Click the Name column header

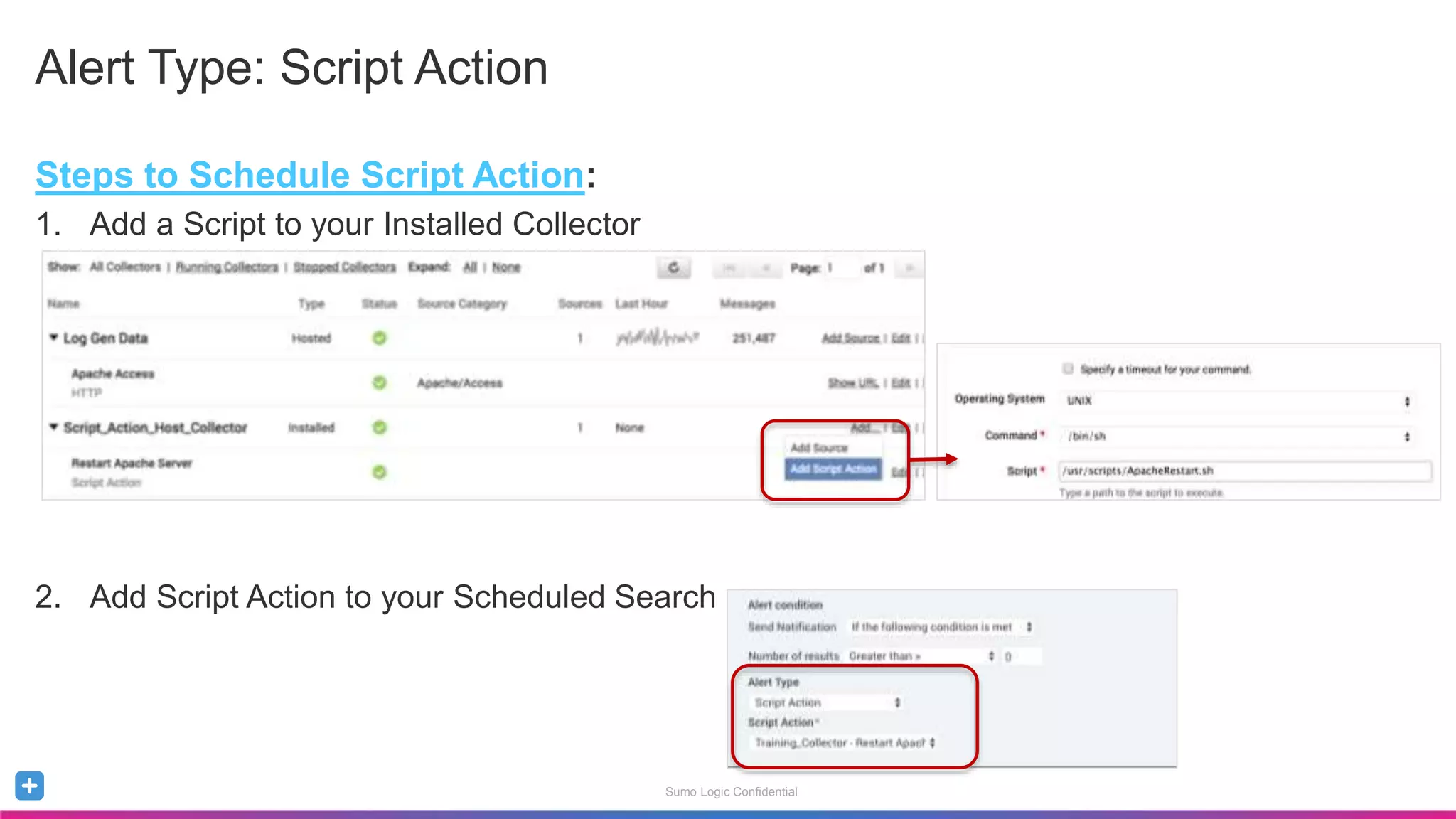click(63, 304)
